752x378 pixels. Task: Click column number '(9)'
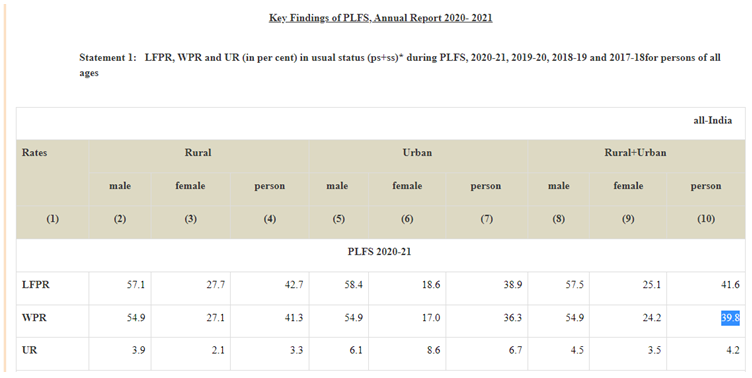[x=628, y=219]
